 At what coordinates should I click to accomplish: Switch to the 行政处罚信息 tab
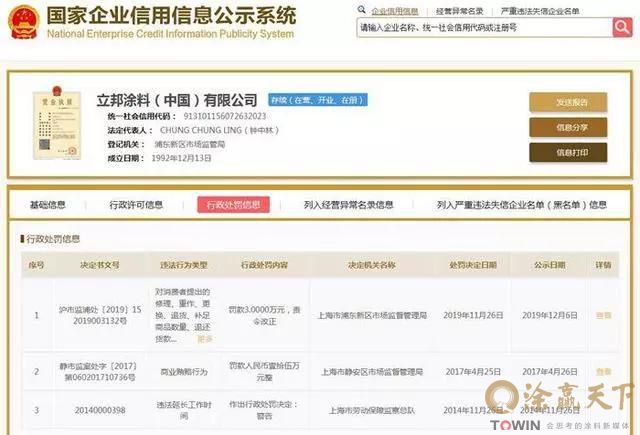233,205
